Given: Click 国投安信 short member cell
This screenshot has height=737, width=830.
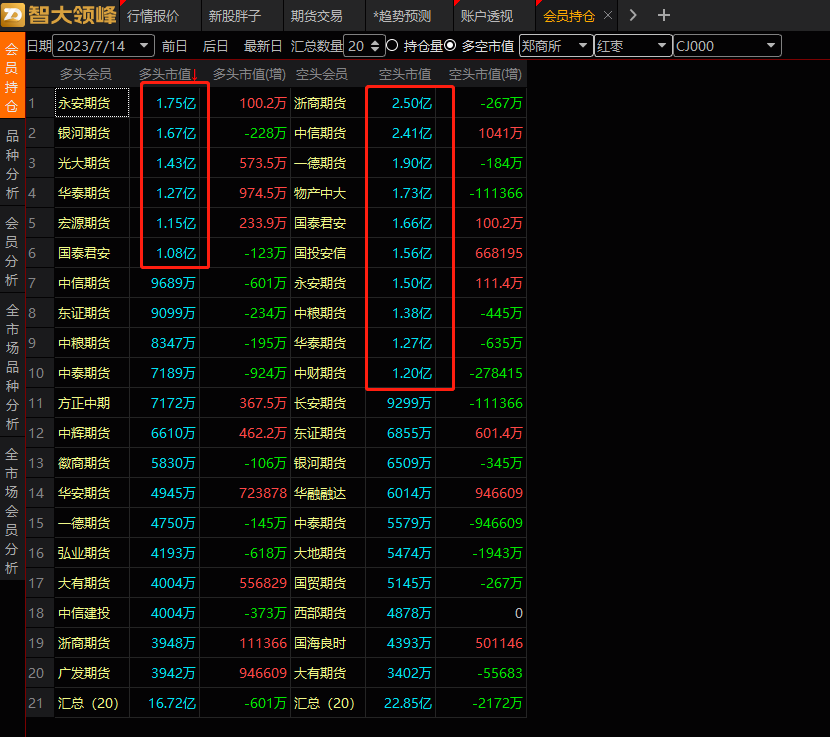Looking at the screenshot, I should [328, 253].
